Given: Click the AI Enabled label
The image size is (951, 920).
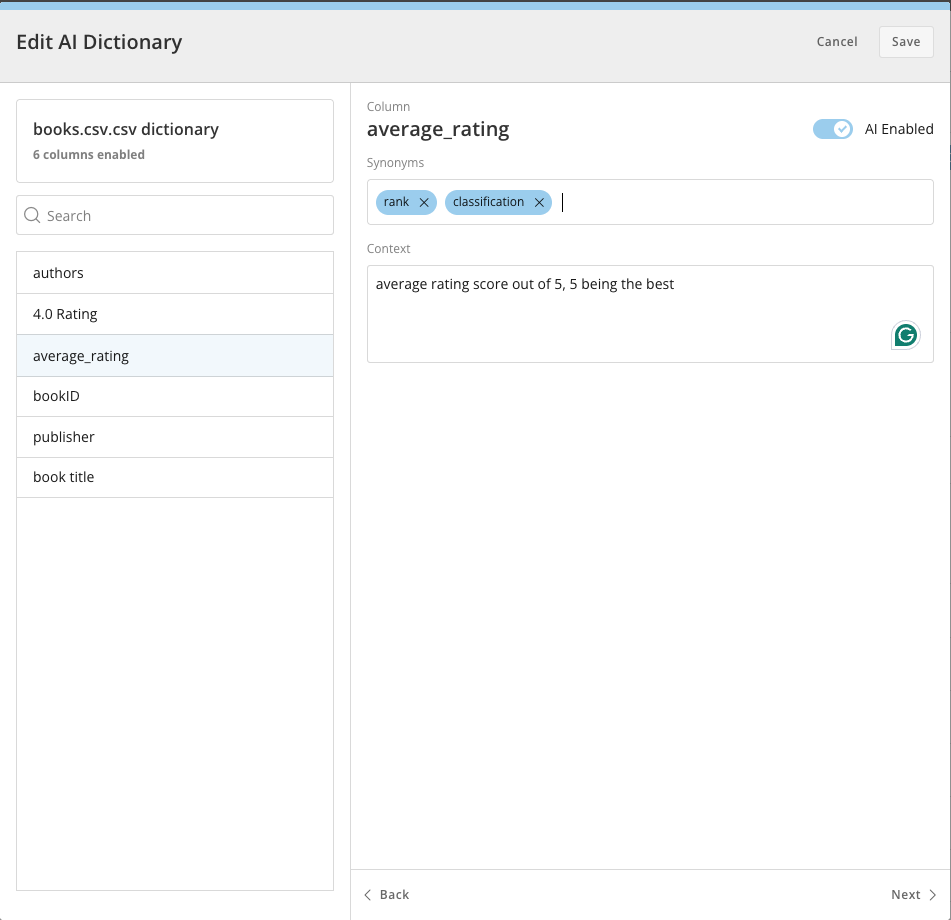Looking at the screenshot, I should click(899, 129).
